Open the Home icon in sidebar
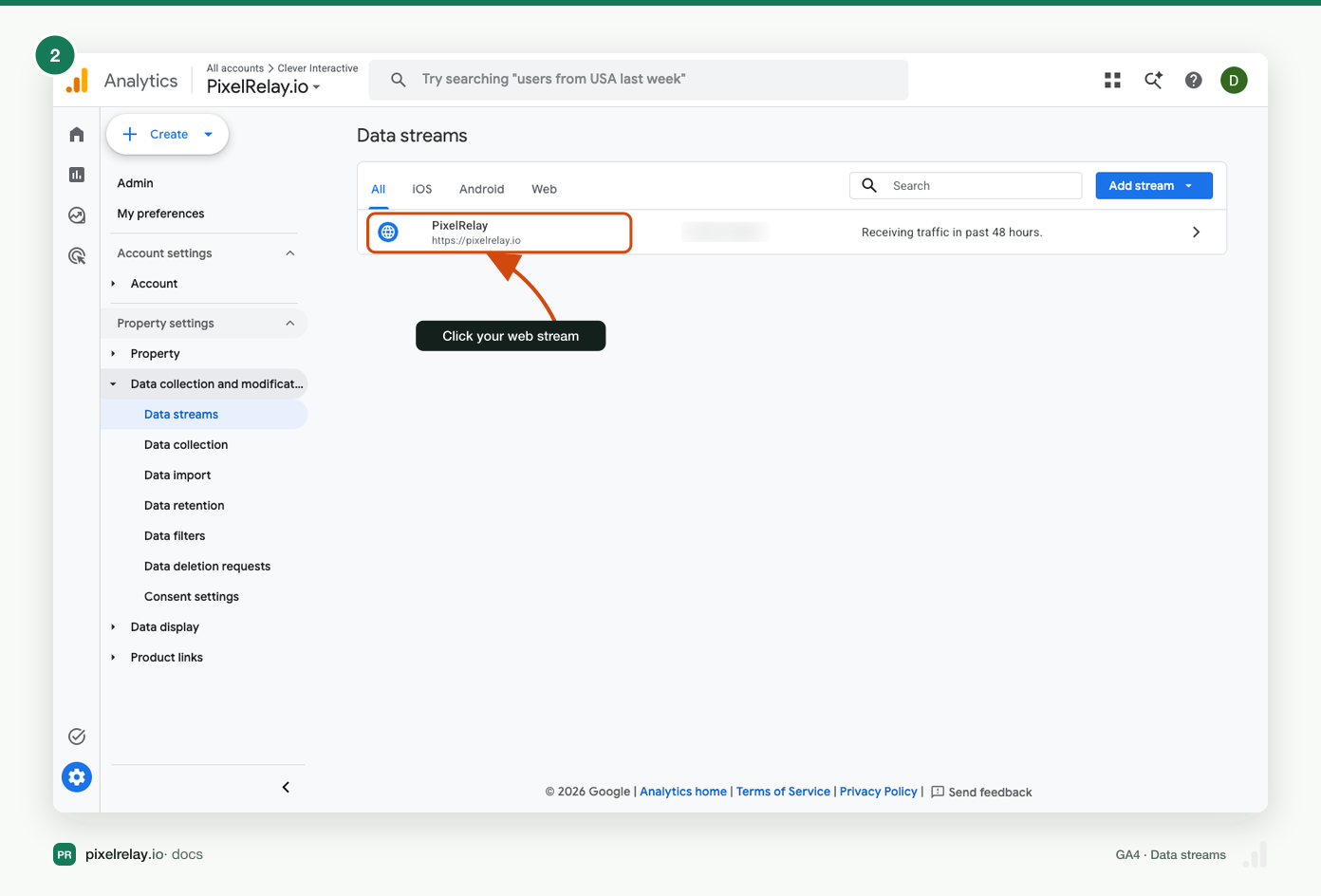Screen dimensions: 1321x896 pyautogui.click(x=77, y=135)
